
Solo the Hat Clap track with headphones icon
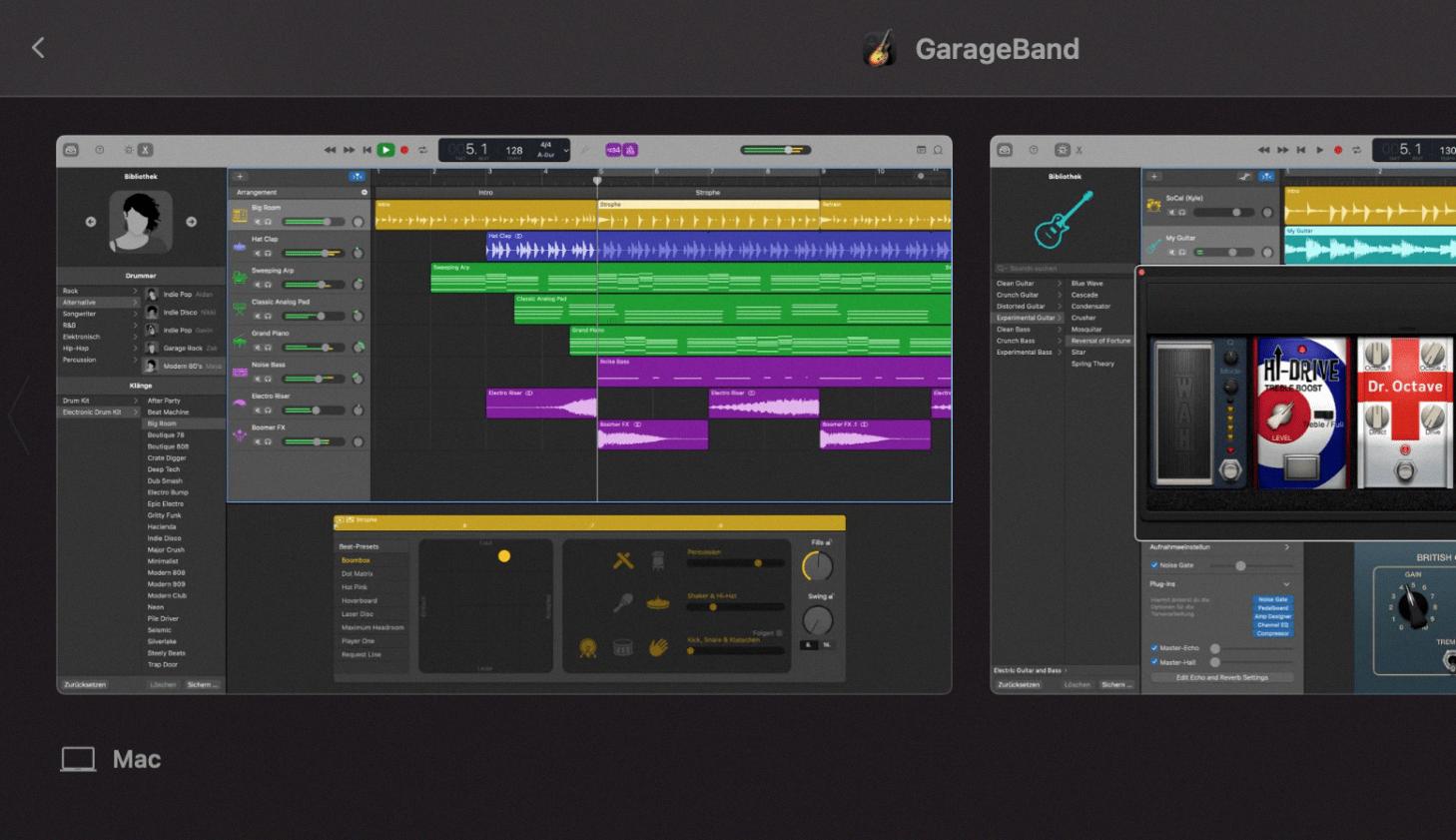[268, 253]
